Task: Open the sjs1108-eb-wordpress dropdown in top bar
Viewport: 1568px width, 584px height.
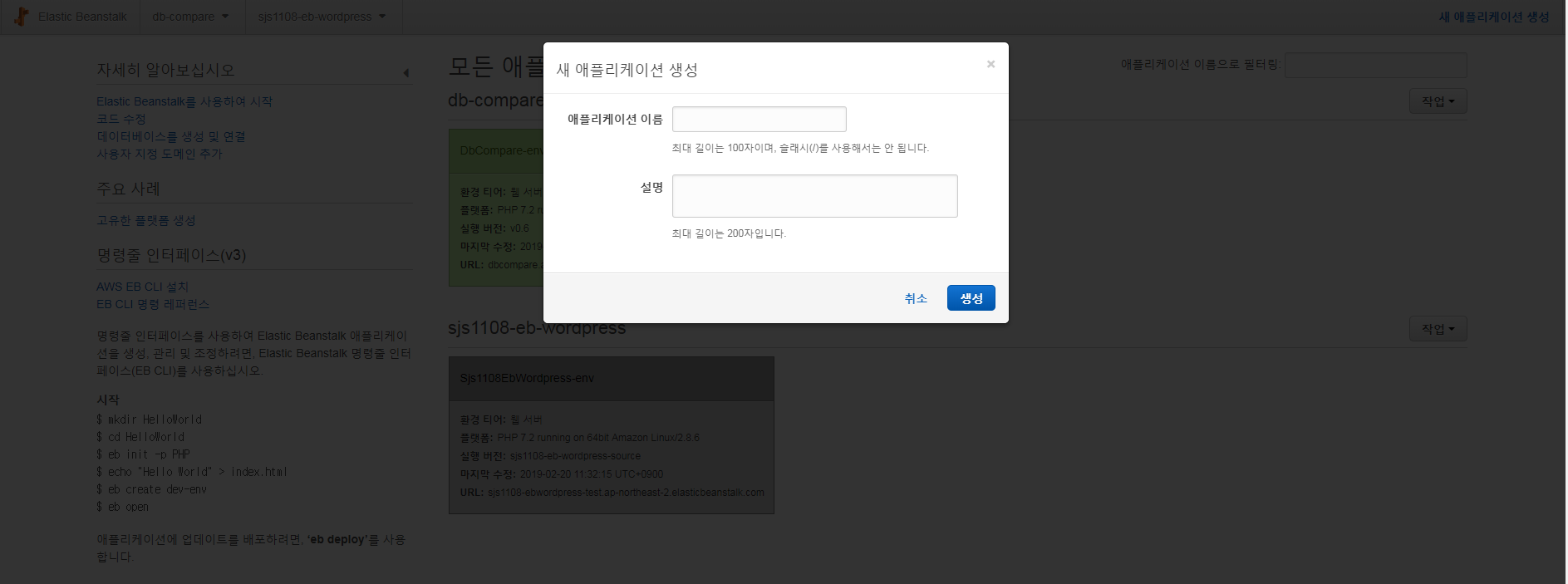Action: (x=322, y=17)
